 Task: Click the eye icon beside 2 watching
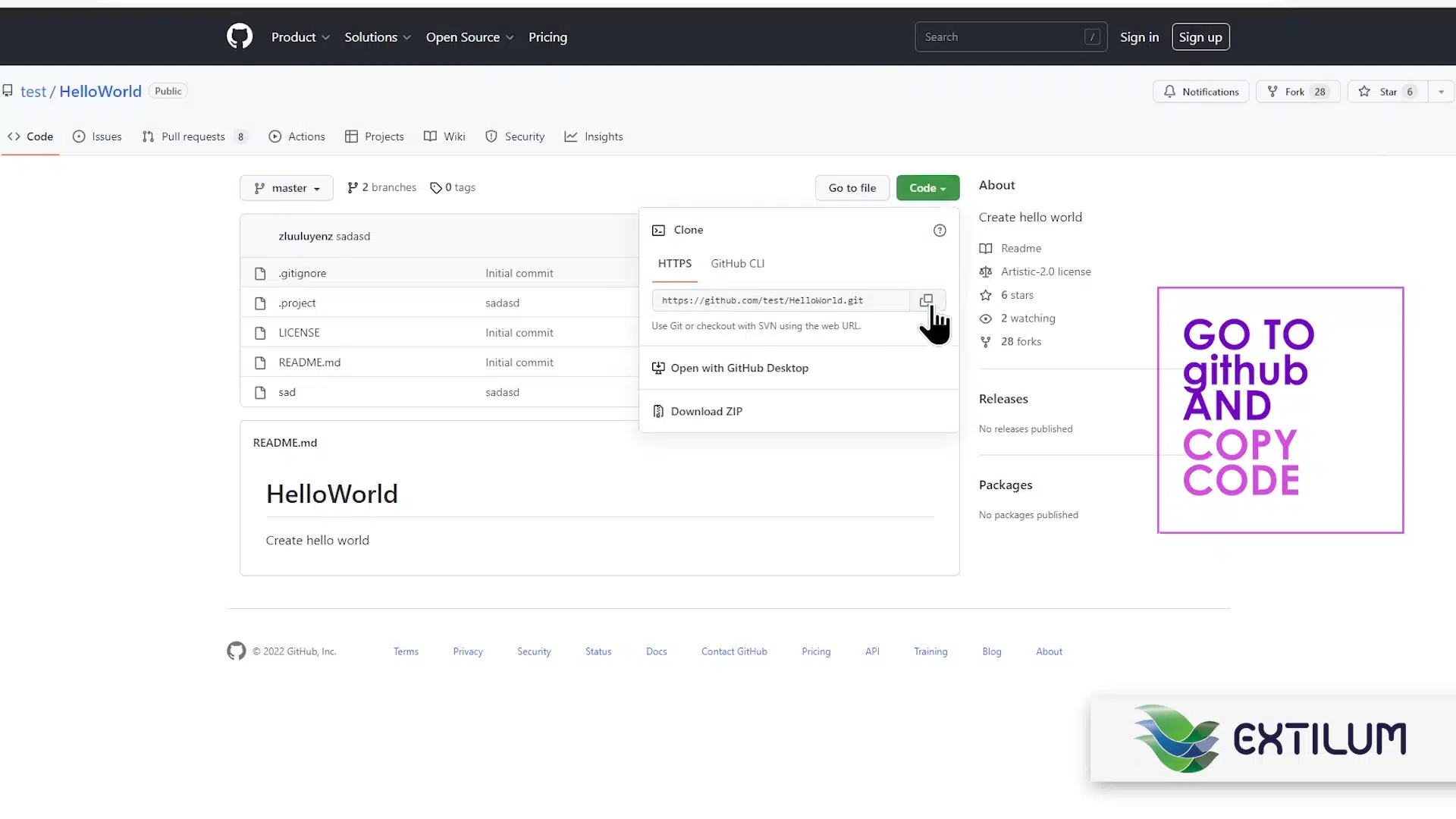[x=986, y=318]
